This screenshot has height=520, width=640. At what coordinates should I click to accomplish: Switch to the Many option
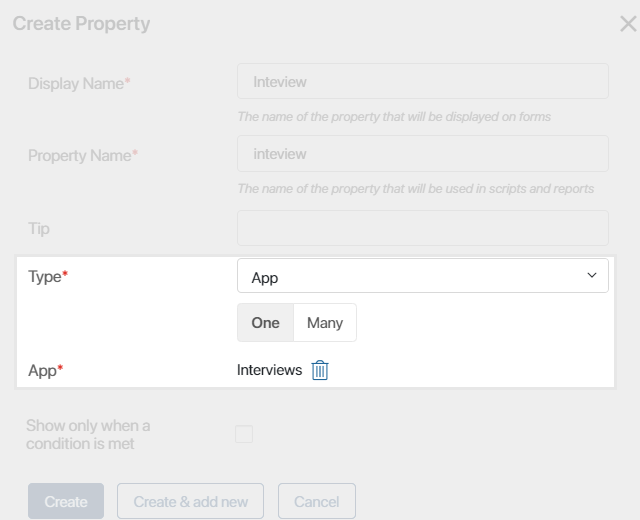click(325, 322)
